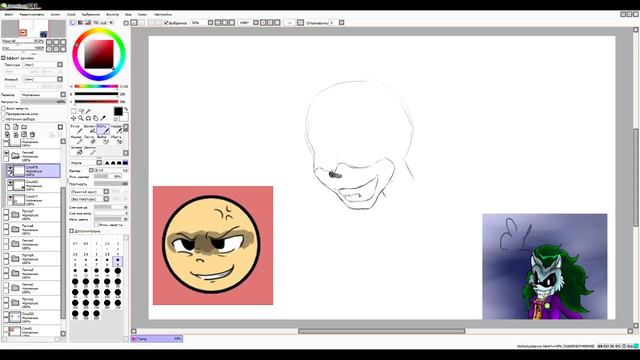Select the Marker tool
The width and height of the screenshot is (640, 360).
(x=77, y=140)
